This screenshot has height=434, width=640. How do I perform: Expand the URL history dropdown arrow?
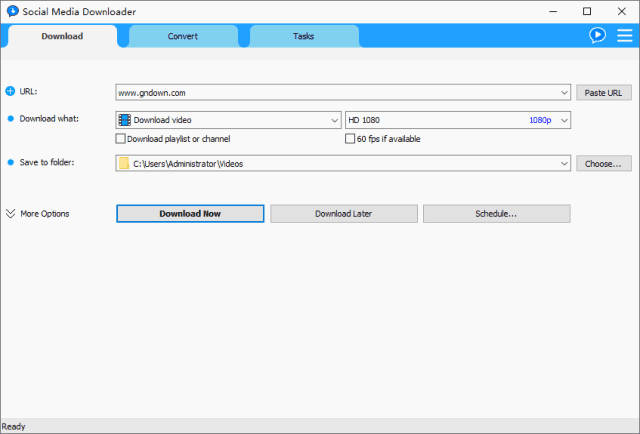[565, 93]
